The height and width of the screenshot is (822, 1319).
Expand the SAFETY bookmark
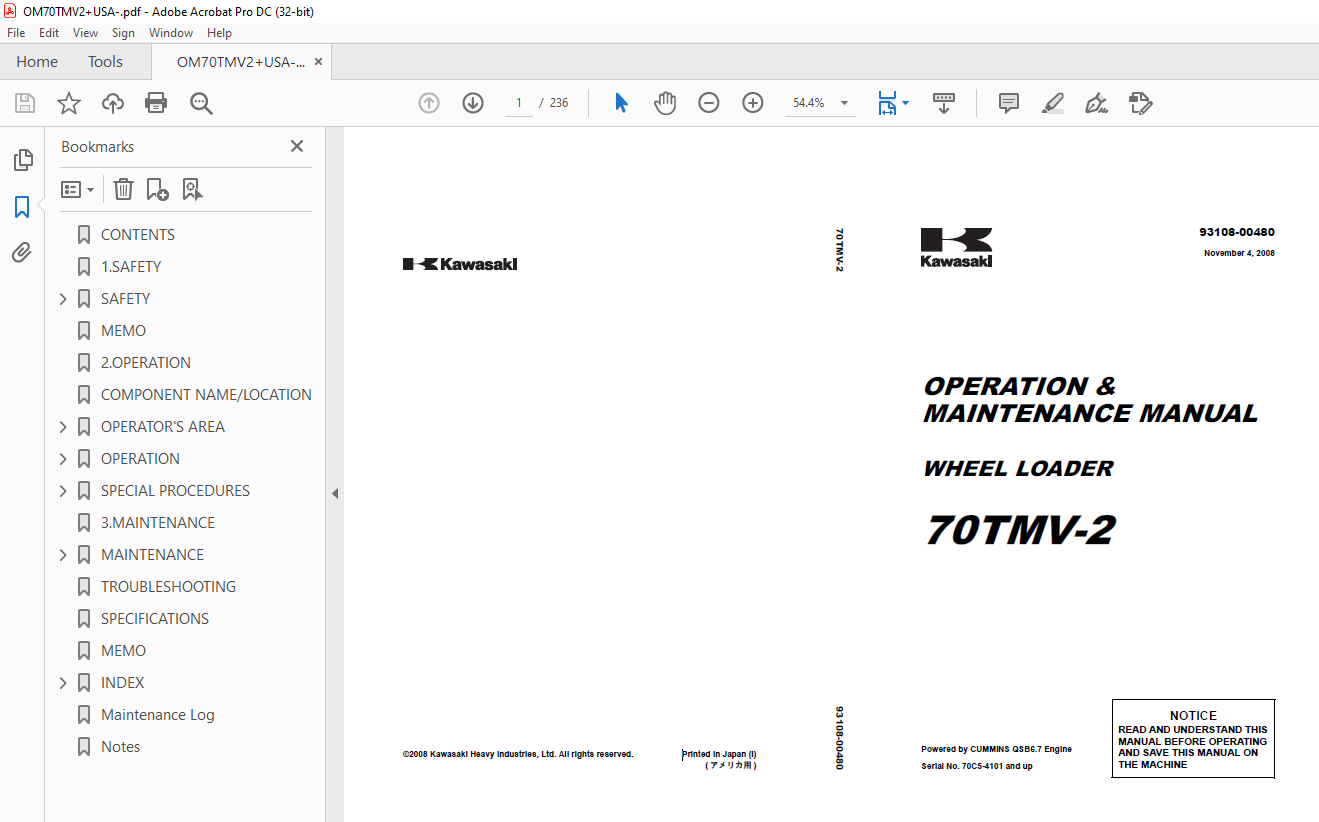tap(63, 299)
